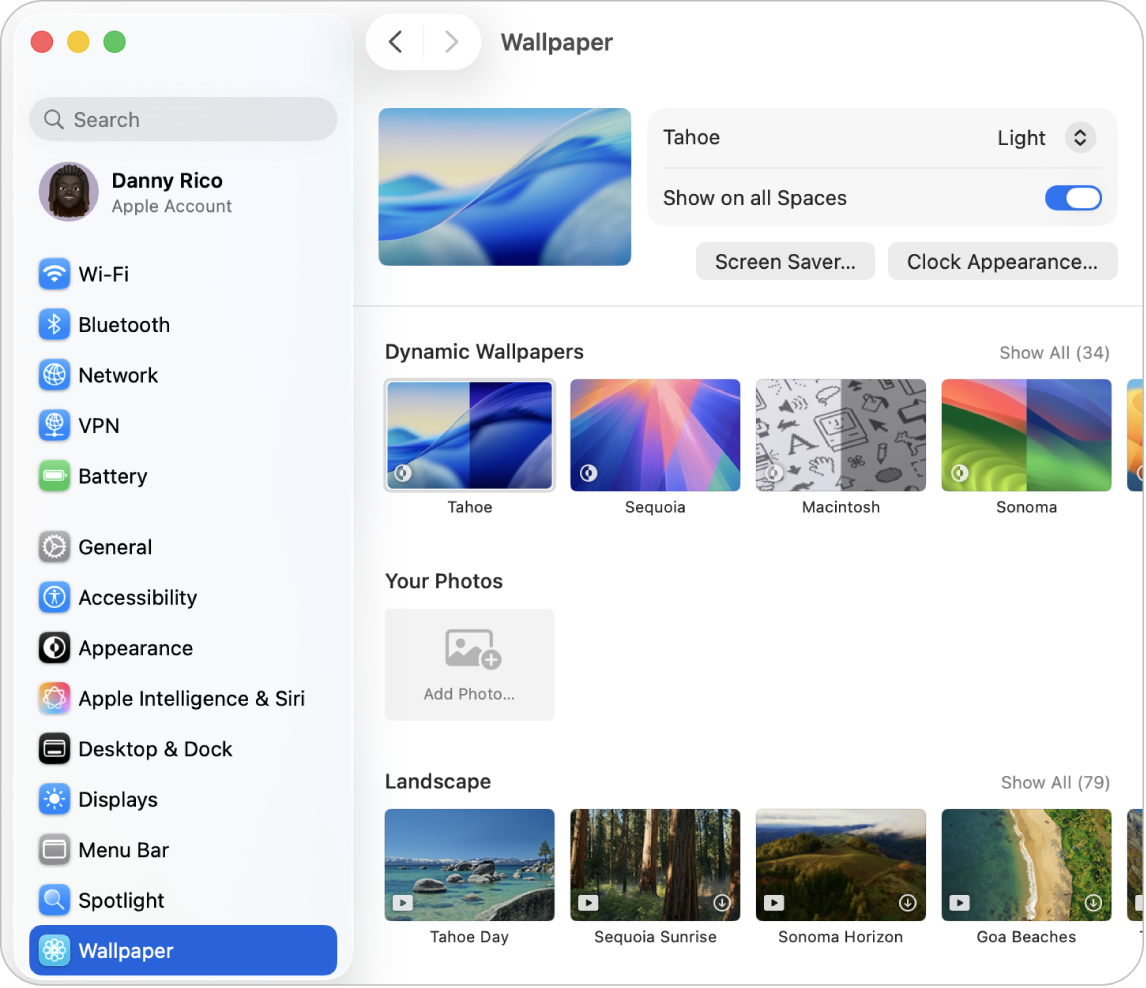Open Bluetooth settings from the sidebar
1146x988 pixels.
(123, 324)
